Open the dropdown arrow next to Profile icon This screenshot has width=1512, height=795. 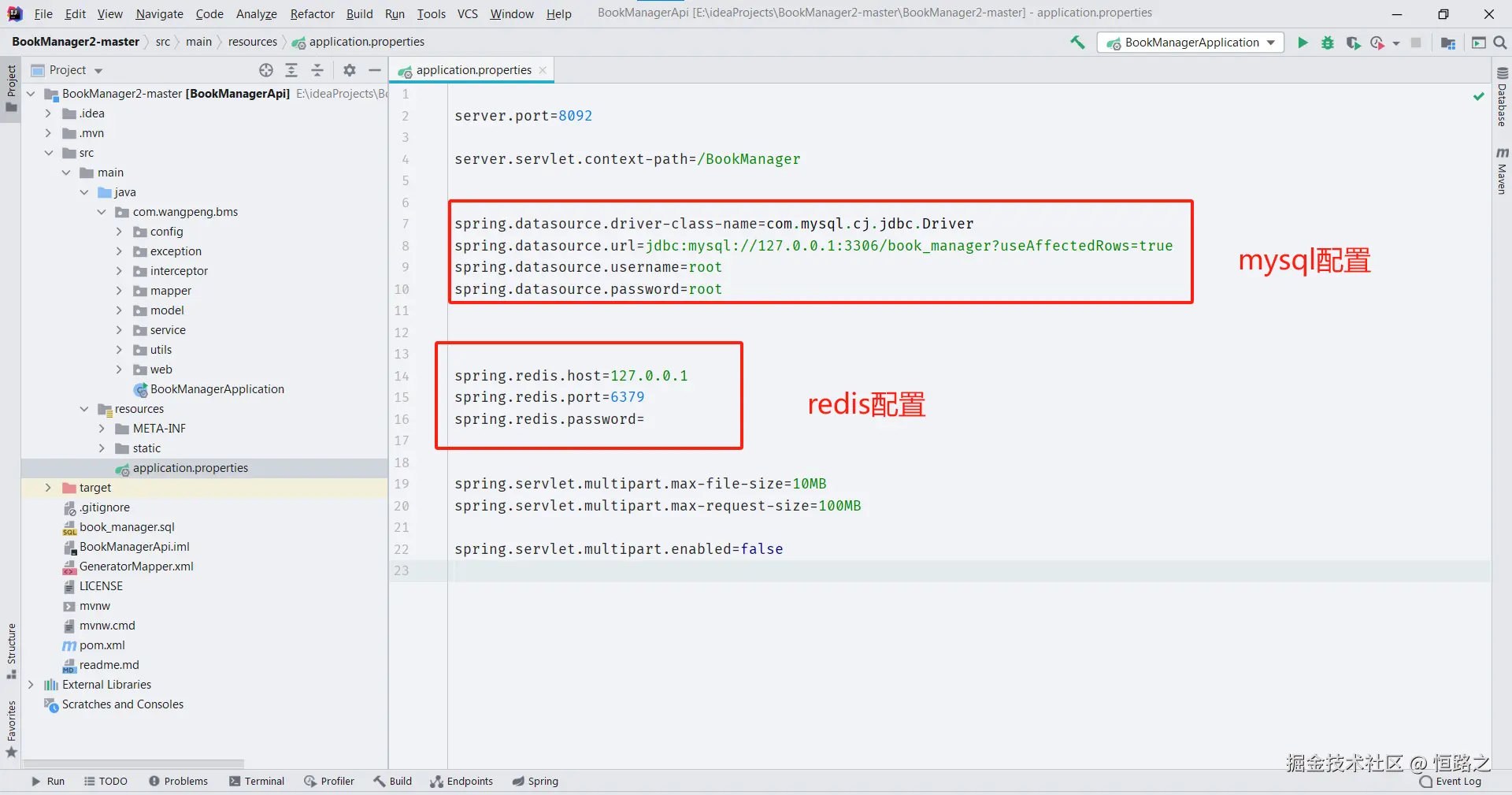click(1396, 43)
